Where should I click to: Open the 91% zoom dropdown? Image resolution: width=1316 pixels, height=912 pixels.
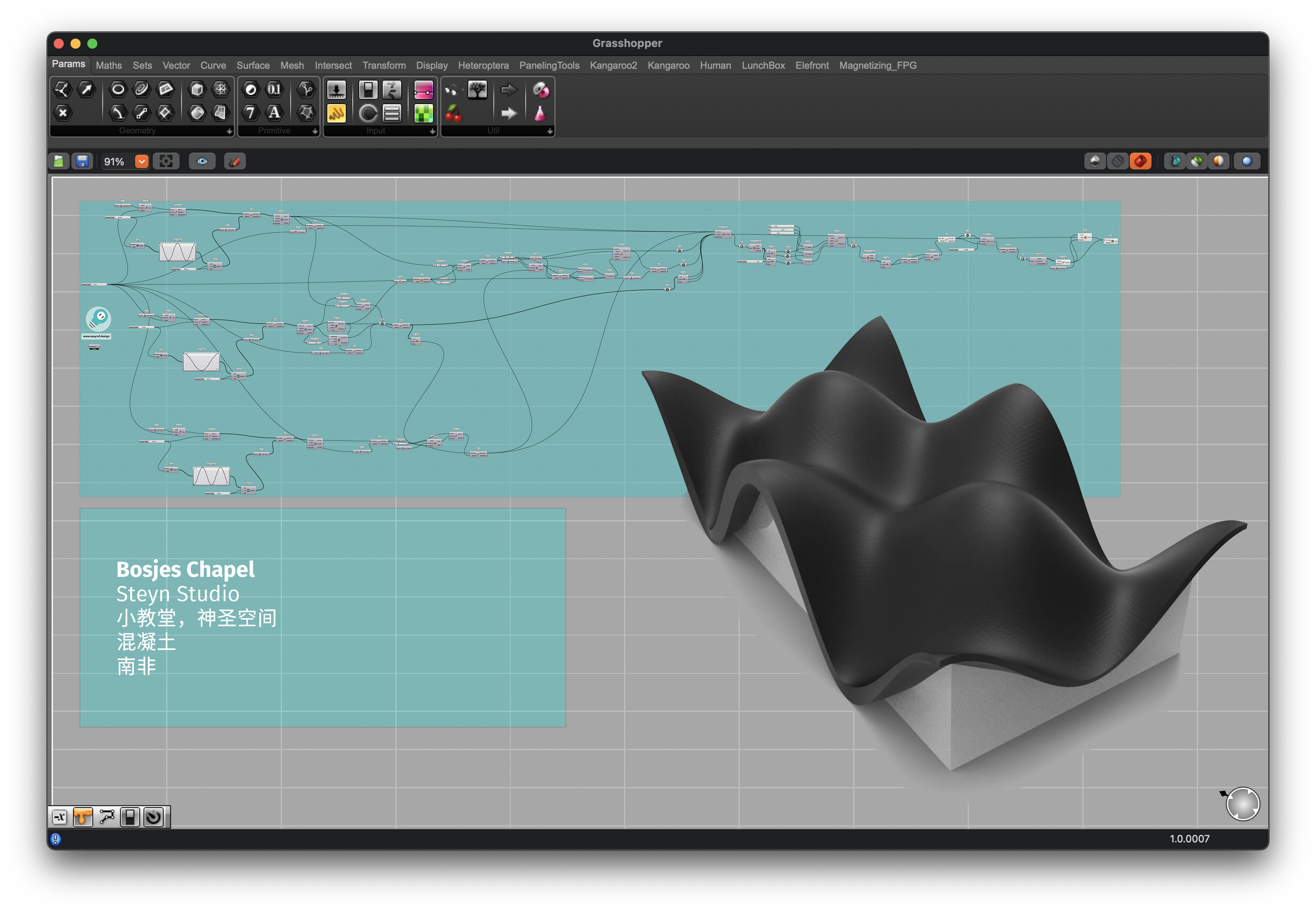[141, 162]
